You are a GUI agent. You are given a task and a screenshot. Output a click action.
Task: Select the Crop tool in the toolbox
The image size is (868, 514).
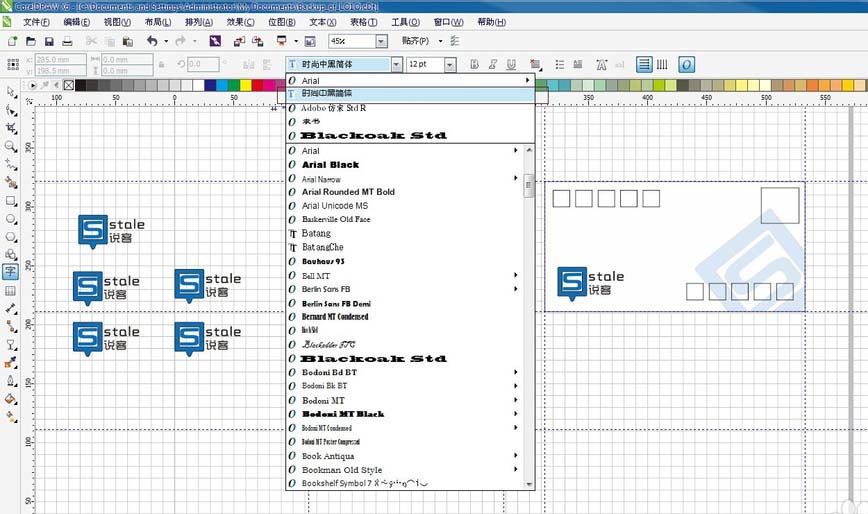click(x=11, y=128)
